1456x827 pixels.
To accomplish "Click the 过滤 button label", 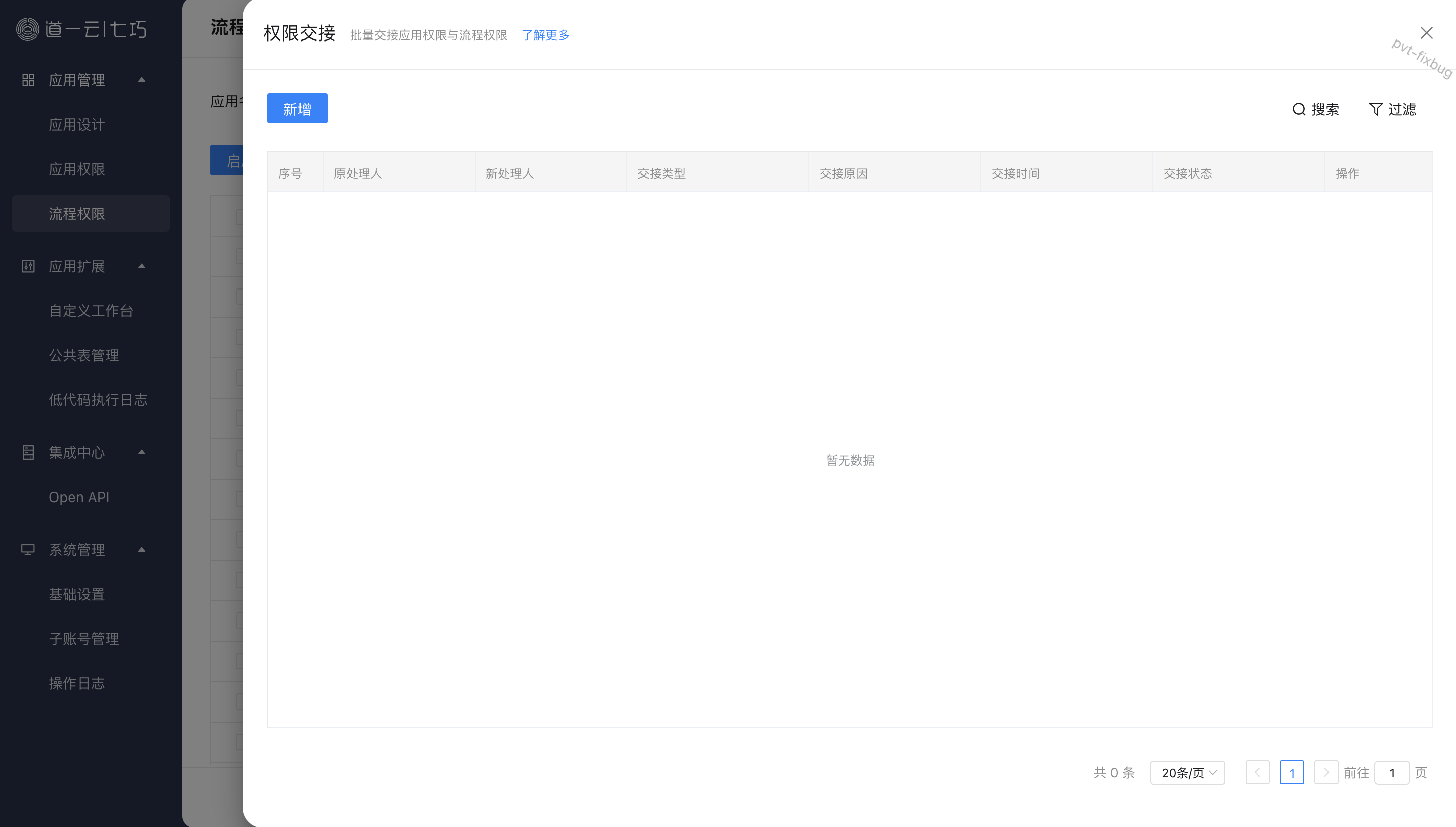I will 1402,109.
